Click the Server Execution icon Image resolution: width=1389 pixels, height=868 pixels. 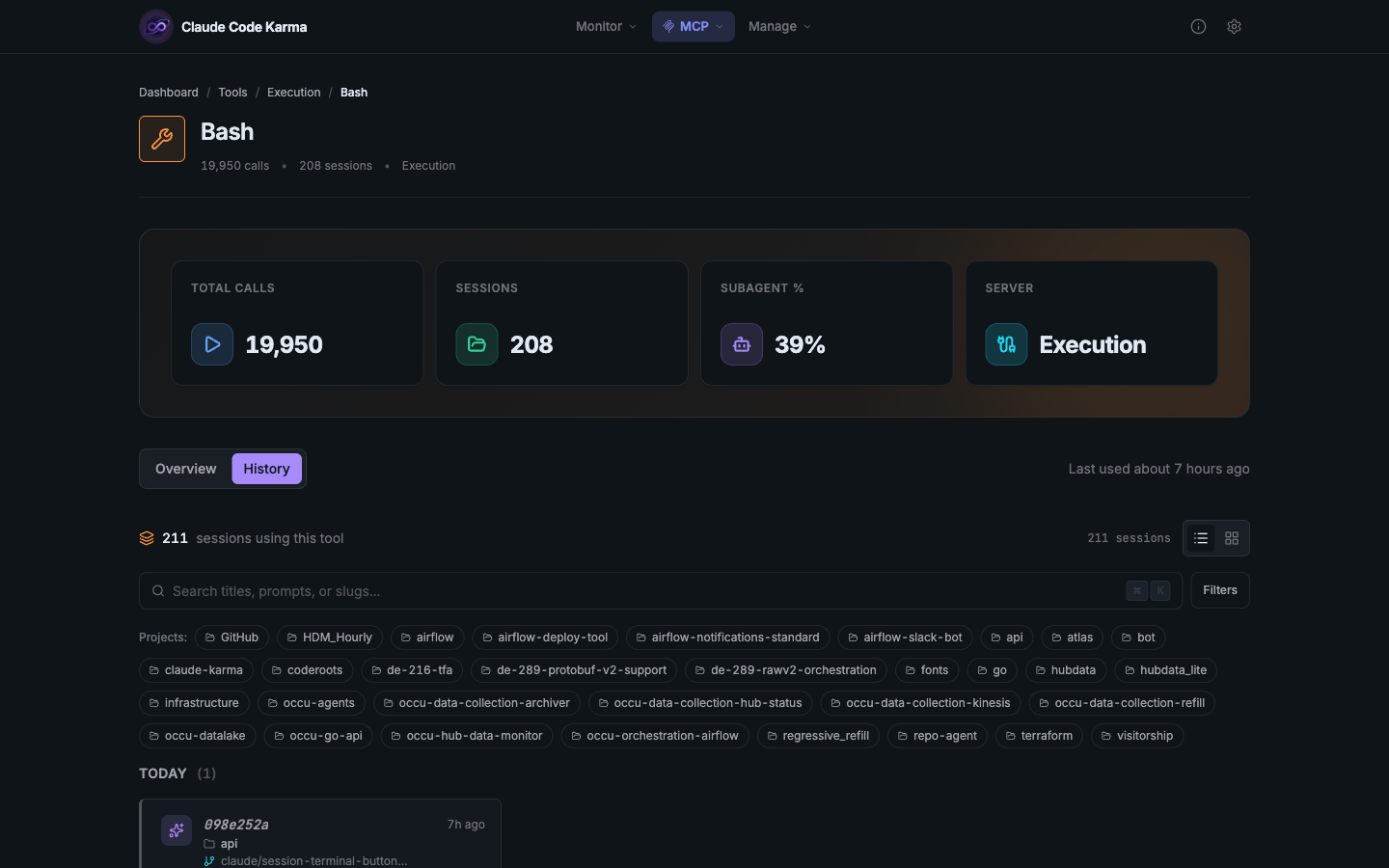1006,344
